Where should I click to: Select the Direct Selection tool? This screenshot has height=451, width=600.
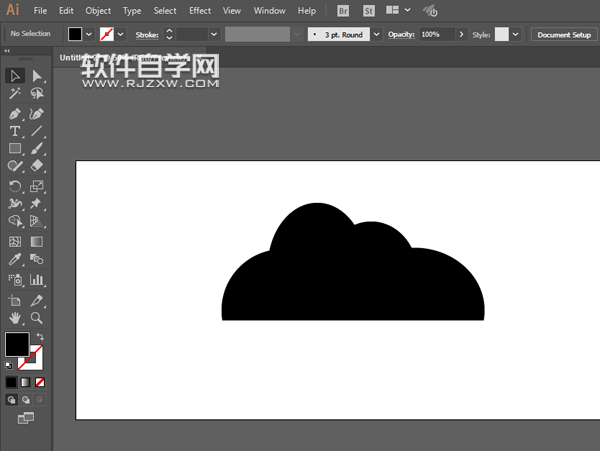point(37,76)
